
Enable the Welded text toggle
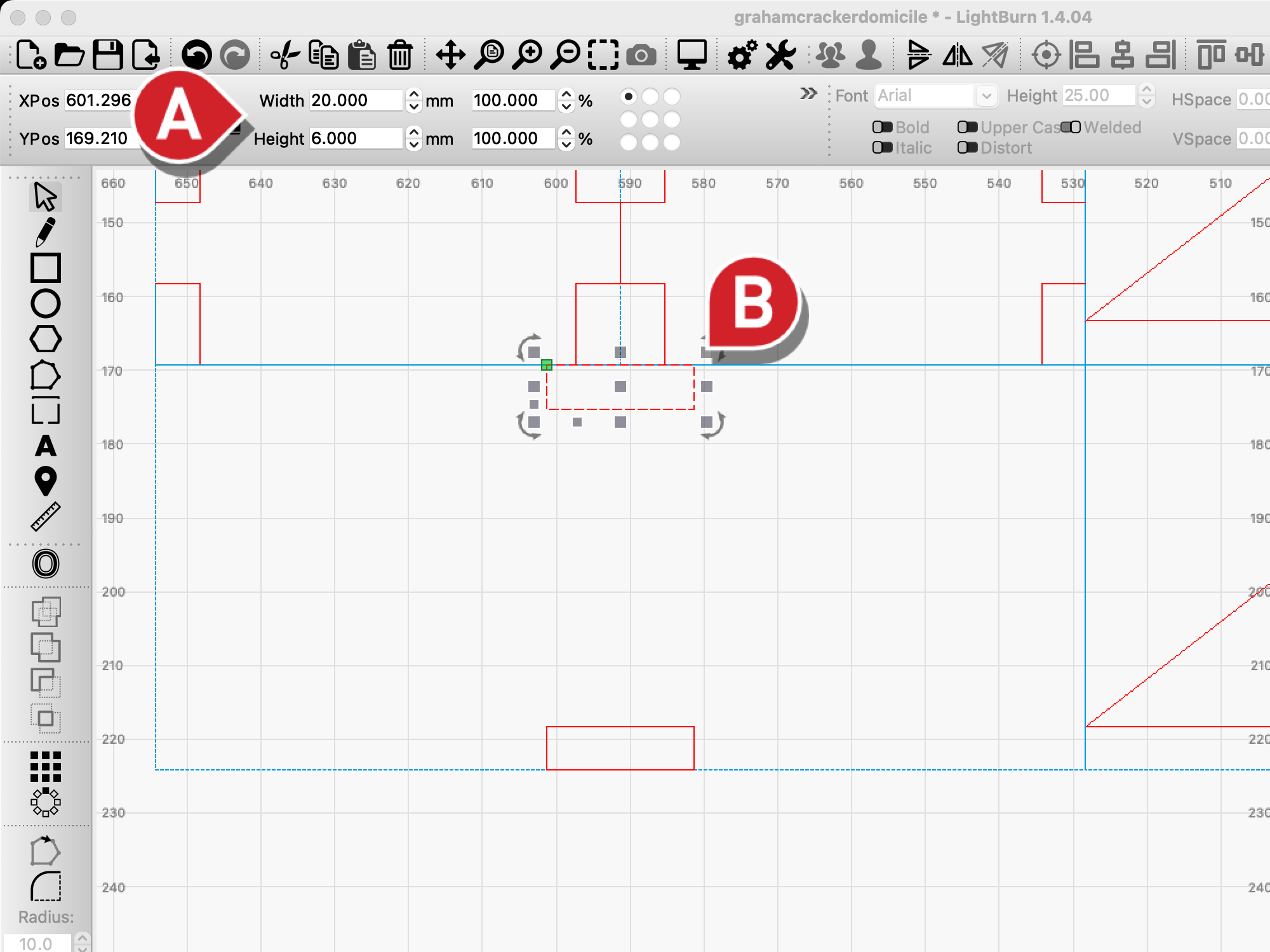point(1071,128)
